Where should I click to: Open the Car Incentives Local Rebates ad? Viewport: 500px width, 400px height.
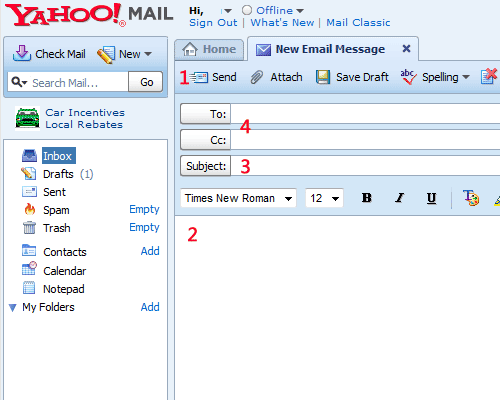pyautogui.click(x=85, y=118)
